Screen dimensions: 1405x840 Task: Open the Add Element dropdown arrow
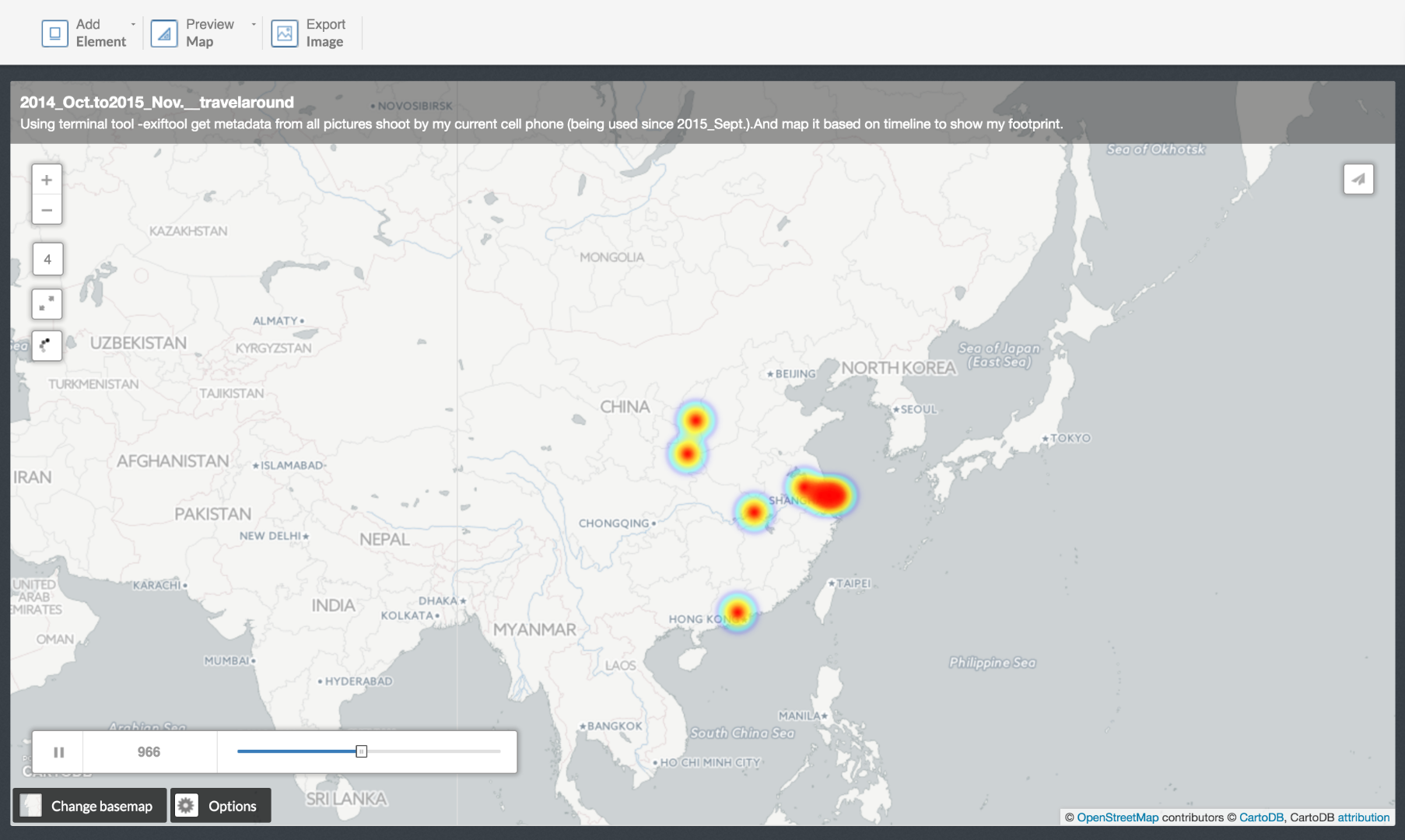click(132, 24)
